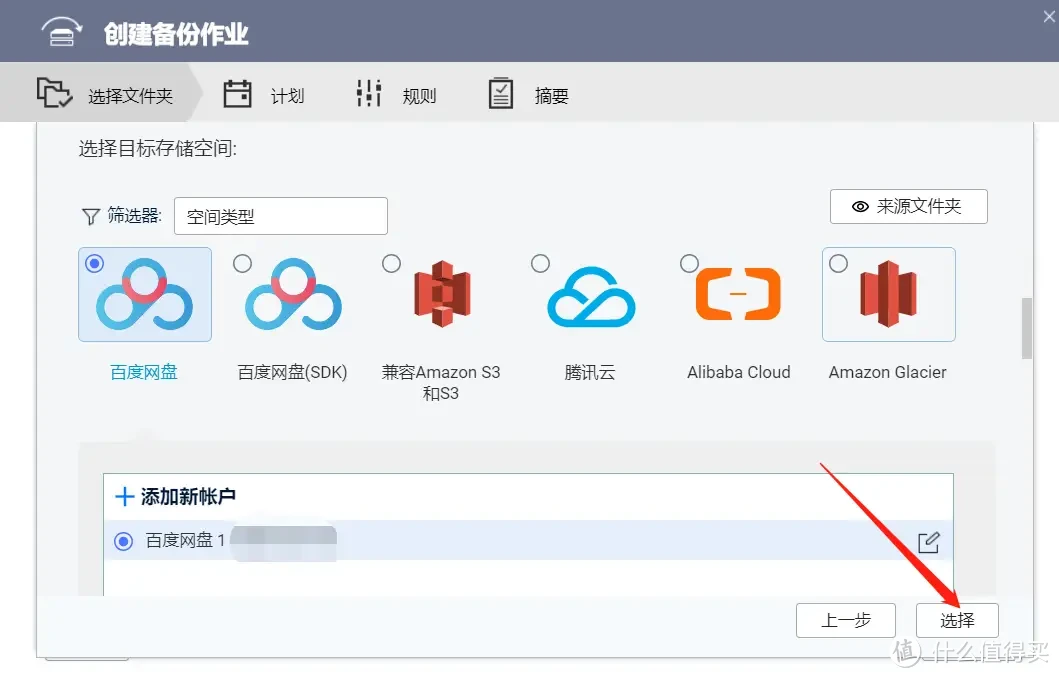Choose the 百度网盘(SDK) logo icon
Image resolution: width=1059 pixels, height=678 pixels.
coord(293,296)
